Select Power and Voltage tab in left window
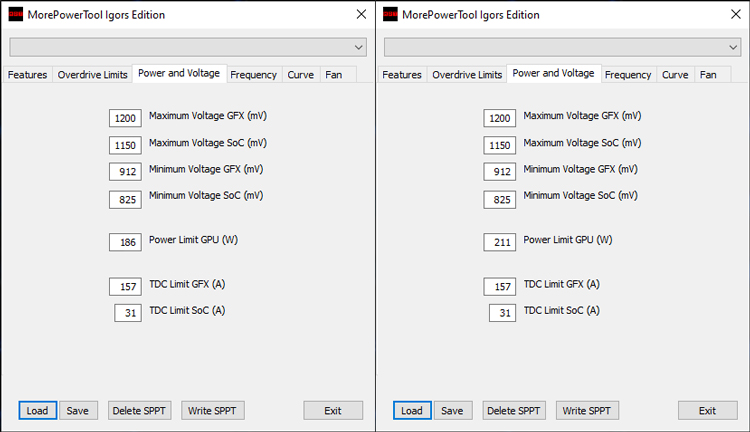This screenshot has height=432, width=750. (179, 73)
